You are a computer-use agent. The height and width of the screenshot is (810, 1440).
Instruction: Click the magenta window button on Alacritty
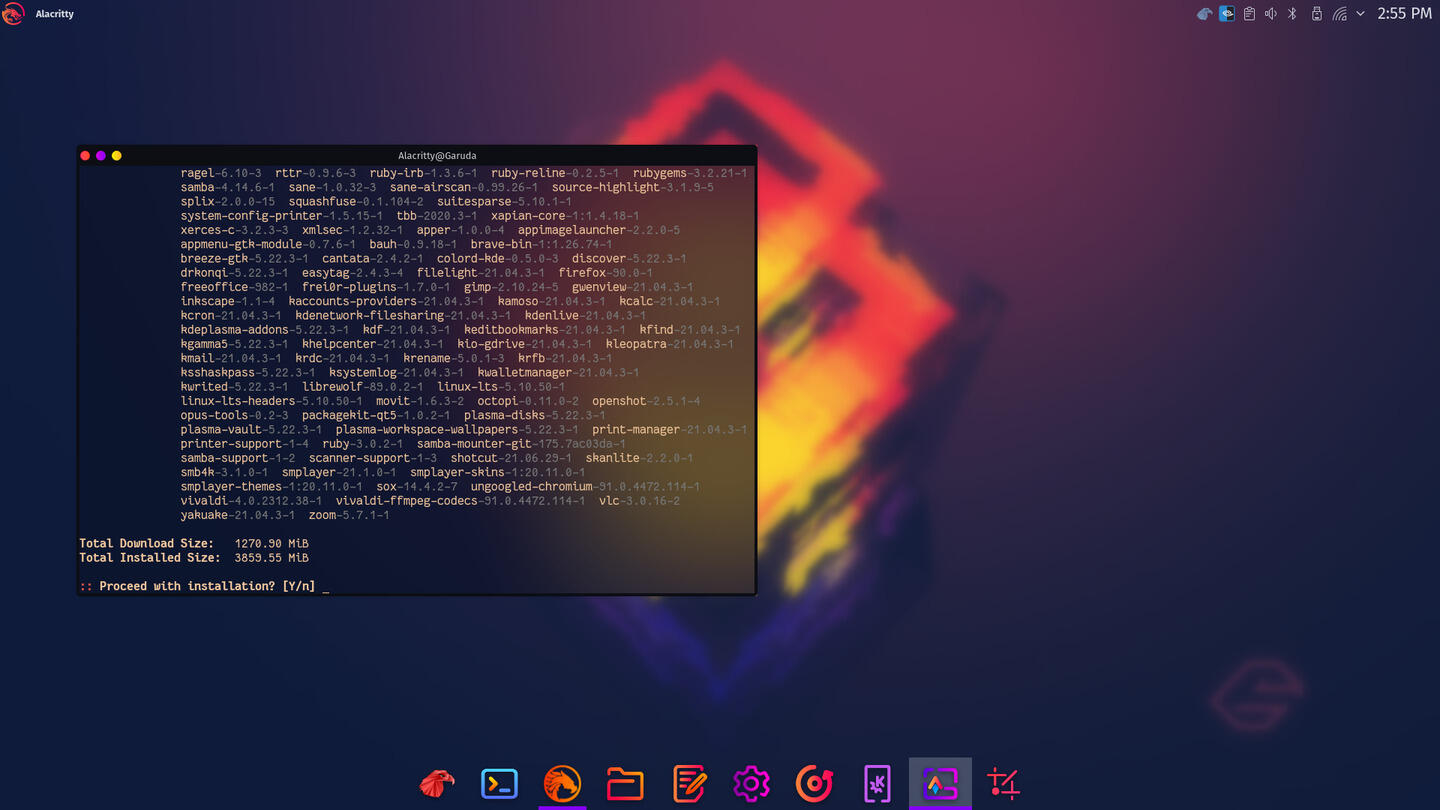point(101,156)
